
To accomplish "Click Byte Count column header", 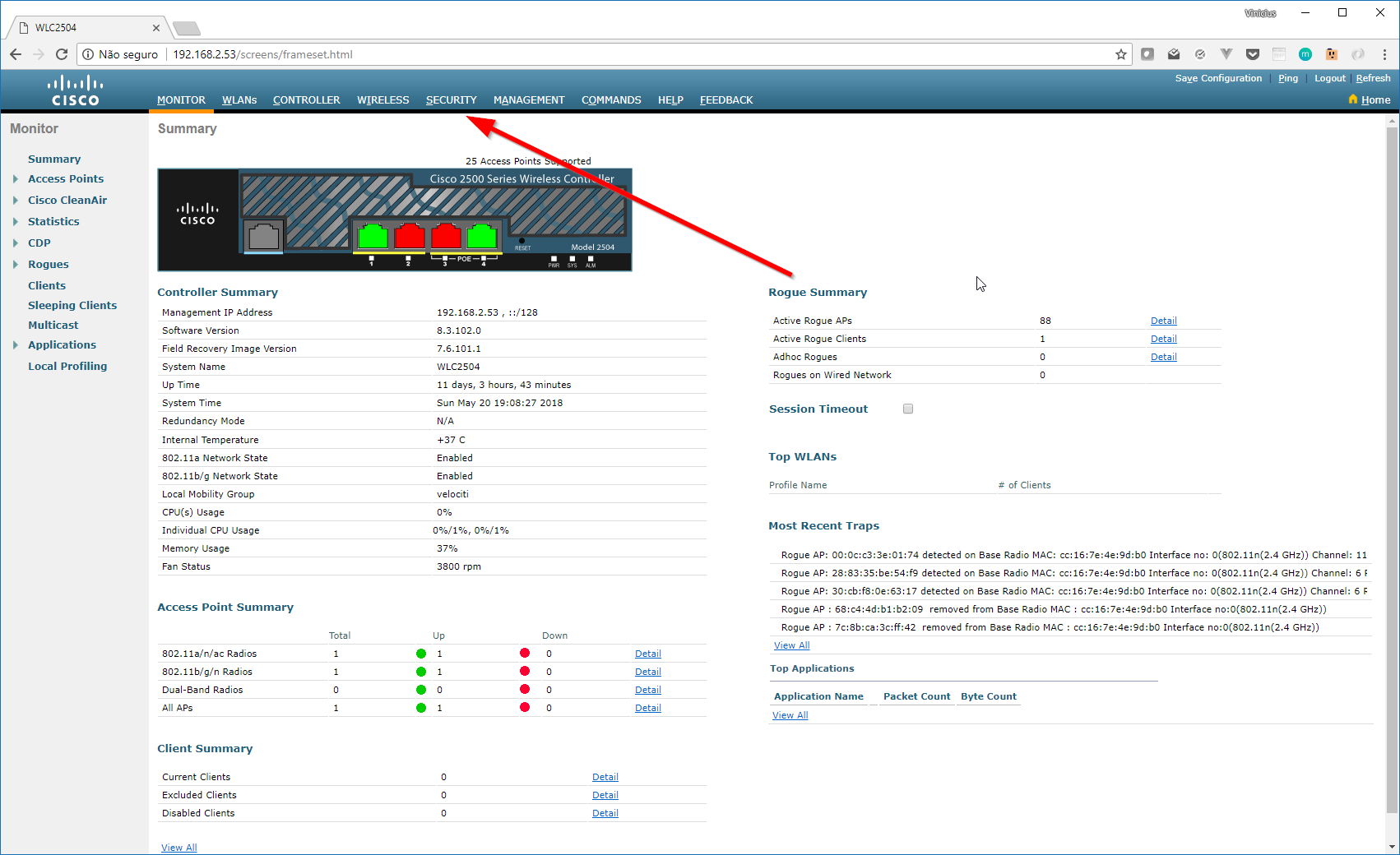I will (989, 696).
